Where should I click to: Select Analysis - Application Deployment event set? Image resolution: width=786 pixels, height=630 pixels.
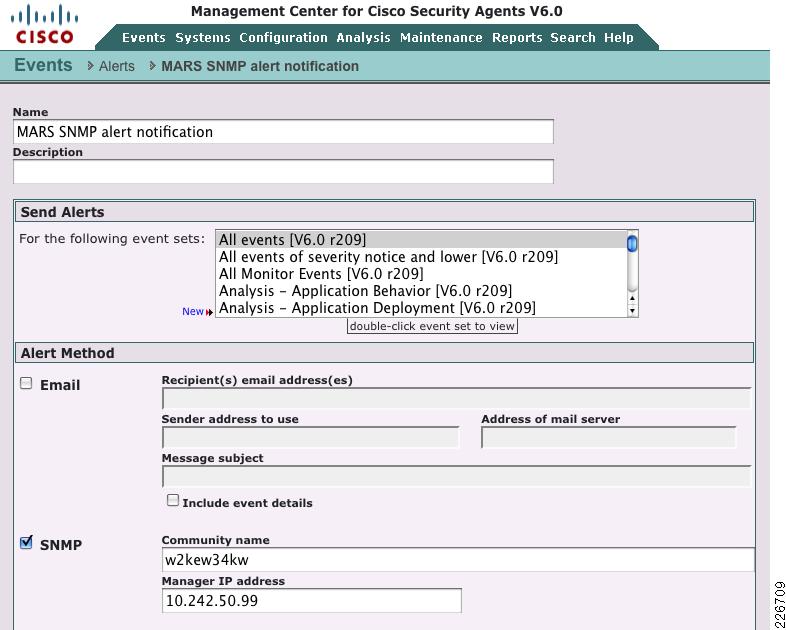point(421,308)
